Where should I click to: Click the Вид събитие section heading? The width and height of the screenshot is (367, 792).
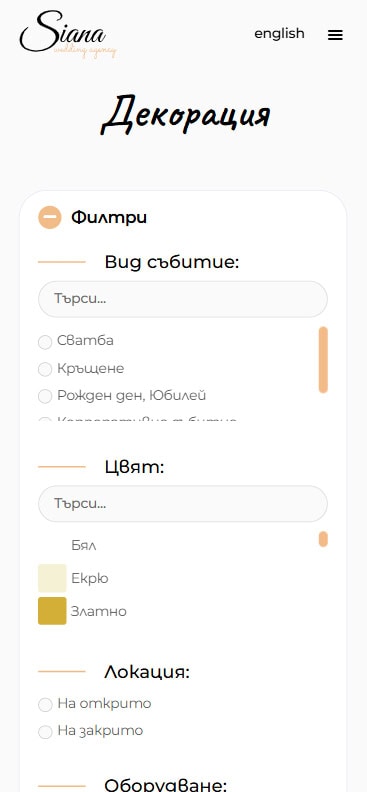pyautogui.click(x=172, y=262)
